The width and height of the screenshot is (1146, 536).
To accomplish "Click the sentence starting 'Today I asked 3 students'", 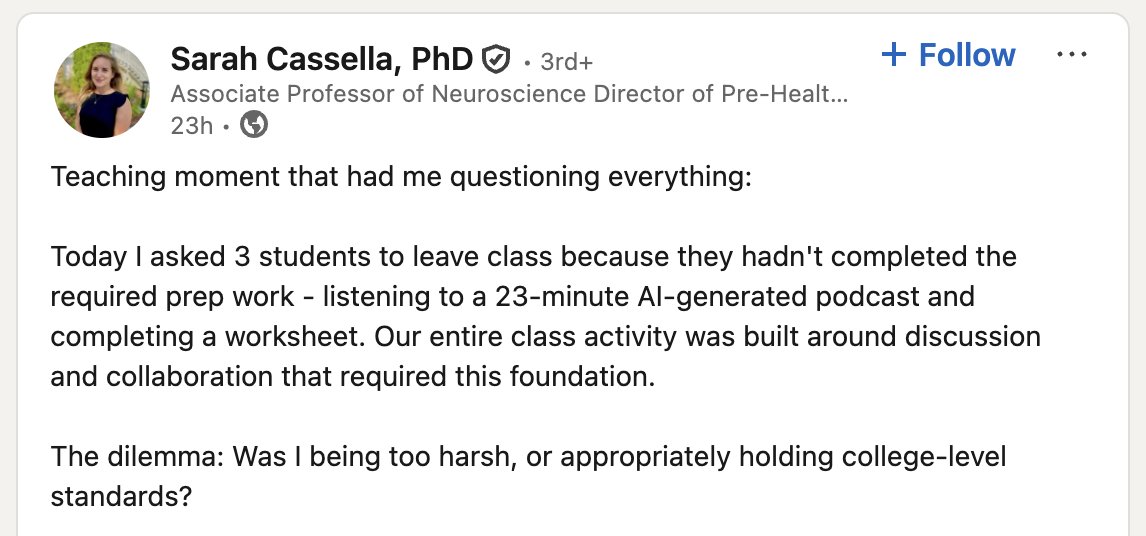I will point(533,257).
